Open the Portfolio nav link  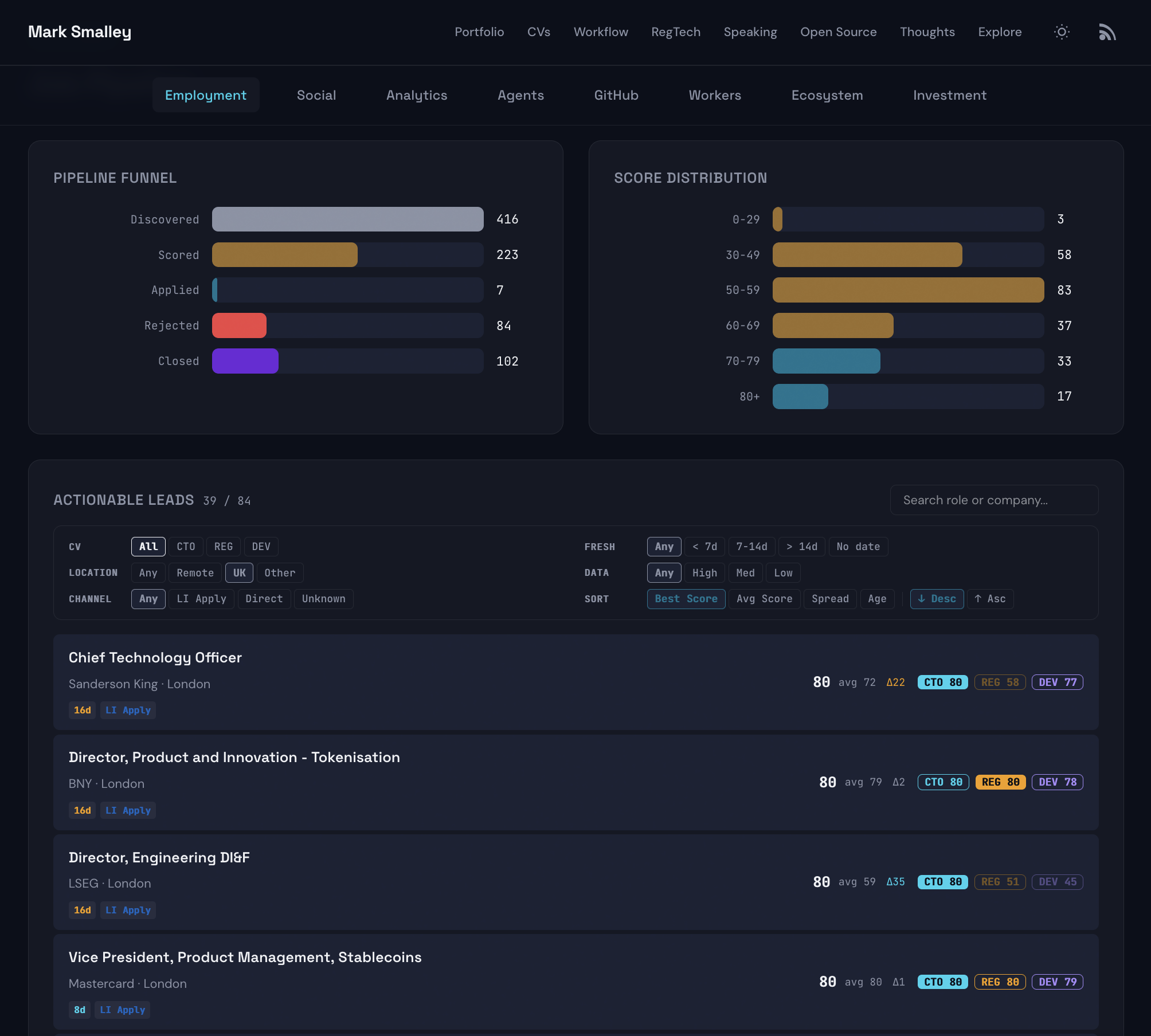click(479, 32)
